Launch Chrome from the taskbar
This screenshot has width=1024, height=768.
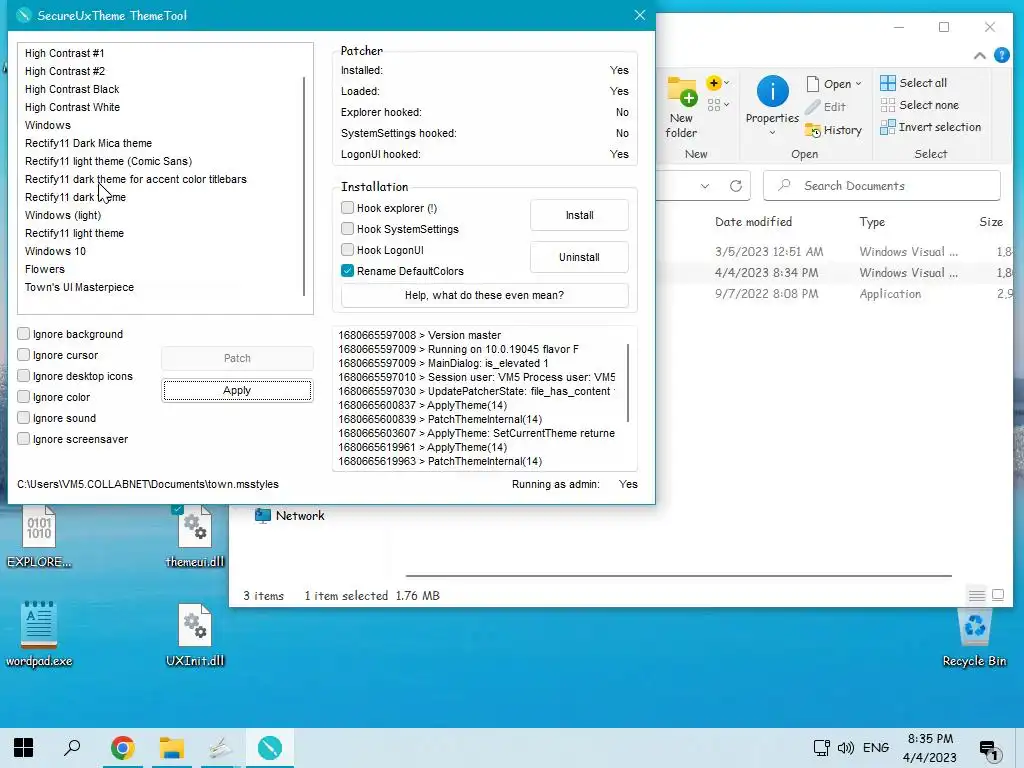click(122, 748)
